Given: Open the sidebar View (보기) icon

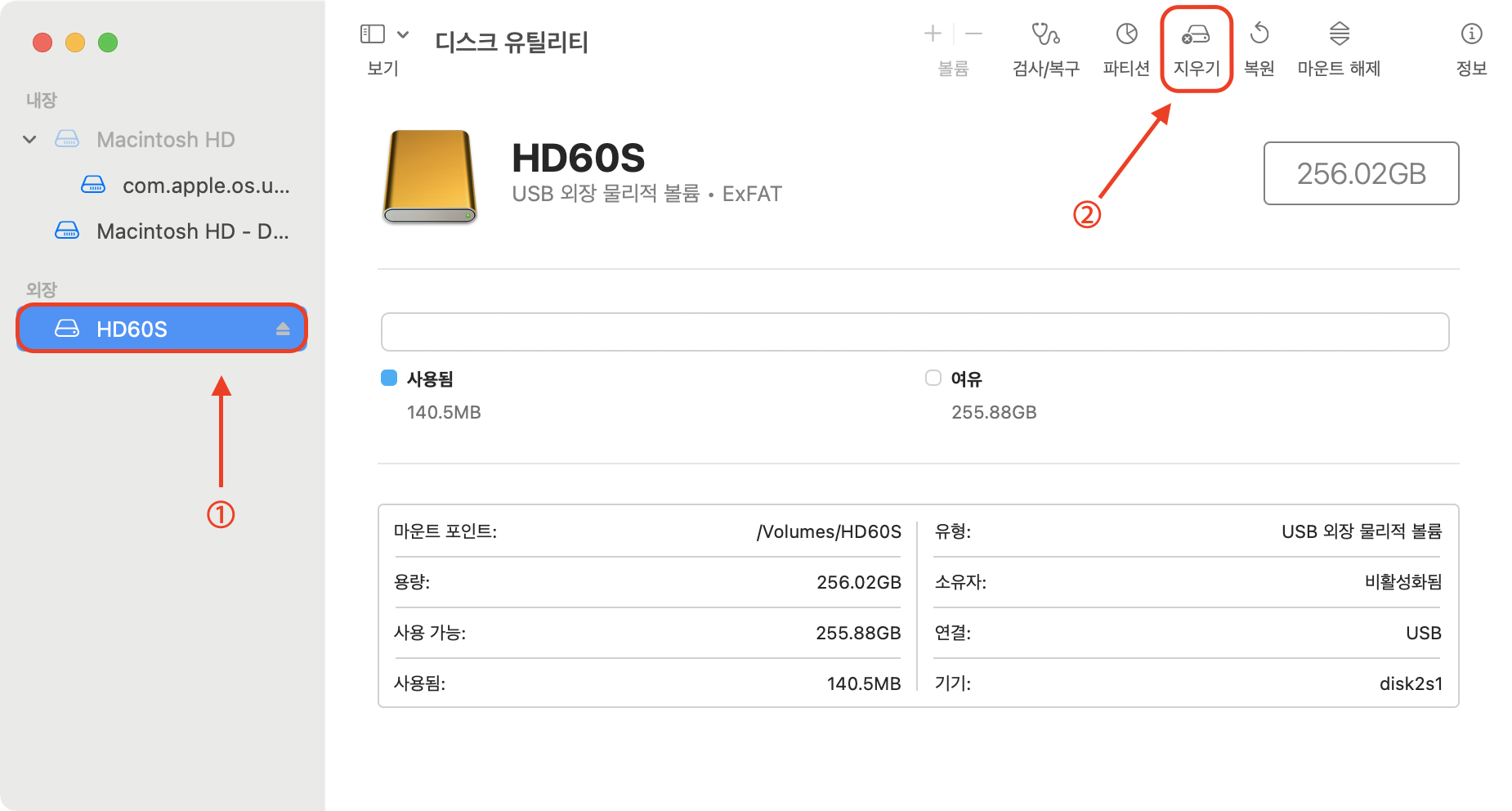Looking at the screenshot, I should (x=373, y=34).
